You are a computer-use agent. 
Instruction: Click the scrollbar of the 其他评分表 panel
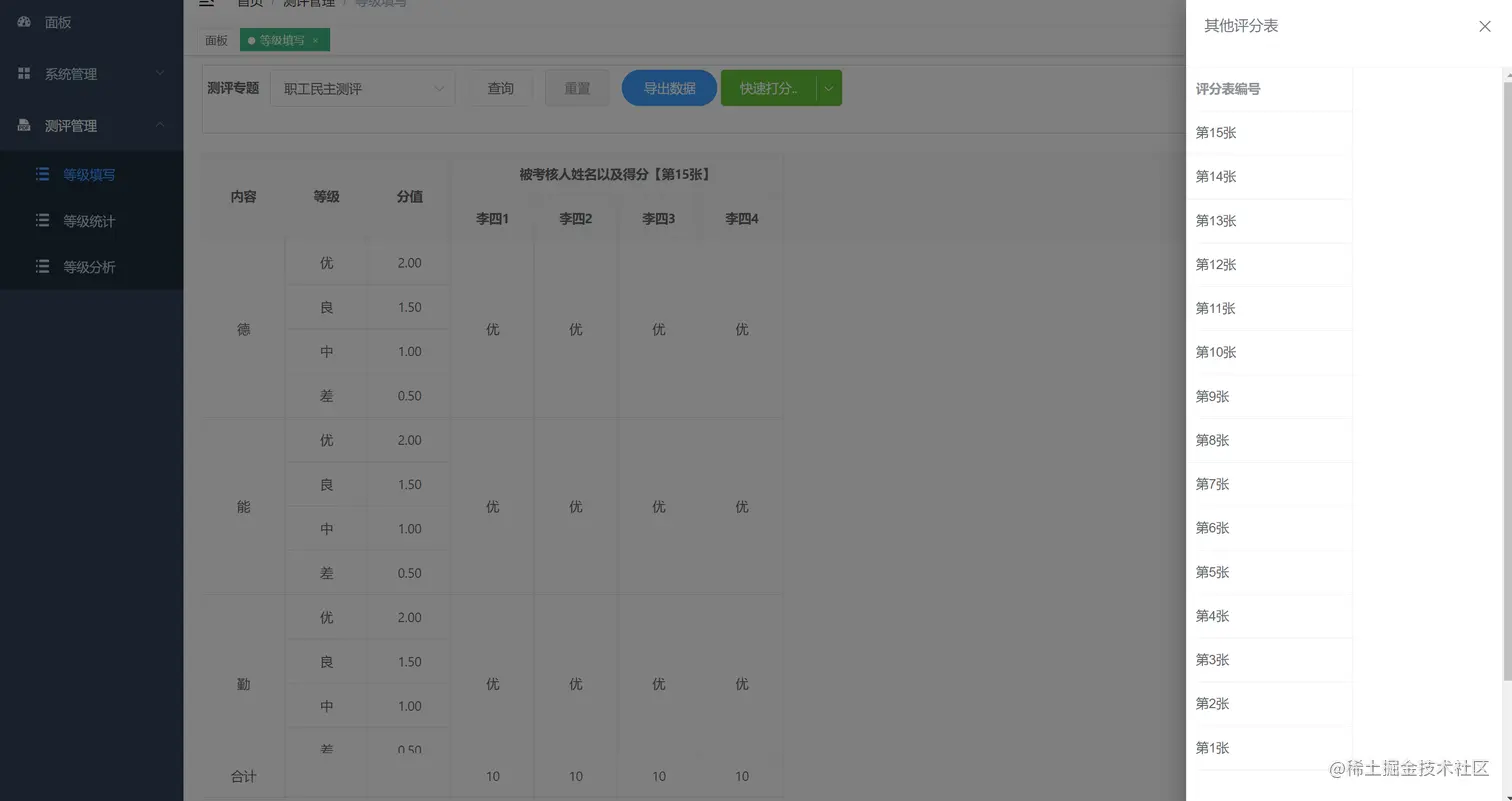click(1506, 400)
